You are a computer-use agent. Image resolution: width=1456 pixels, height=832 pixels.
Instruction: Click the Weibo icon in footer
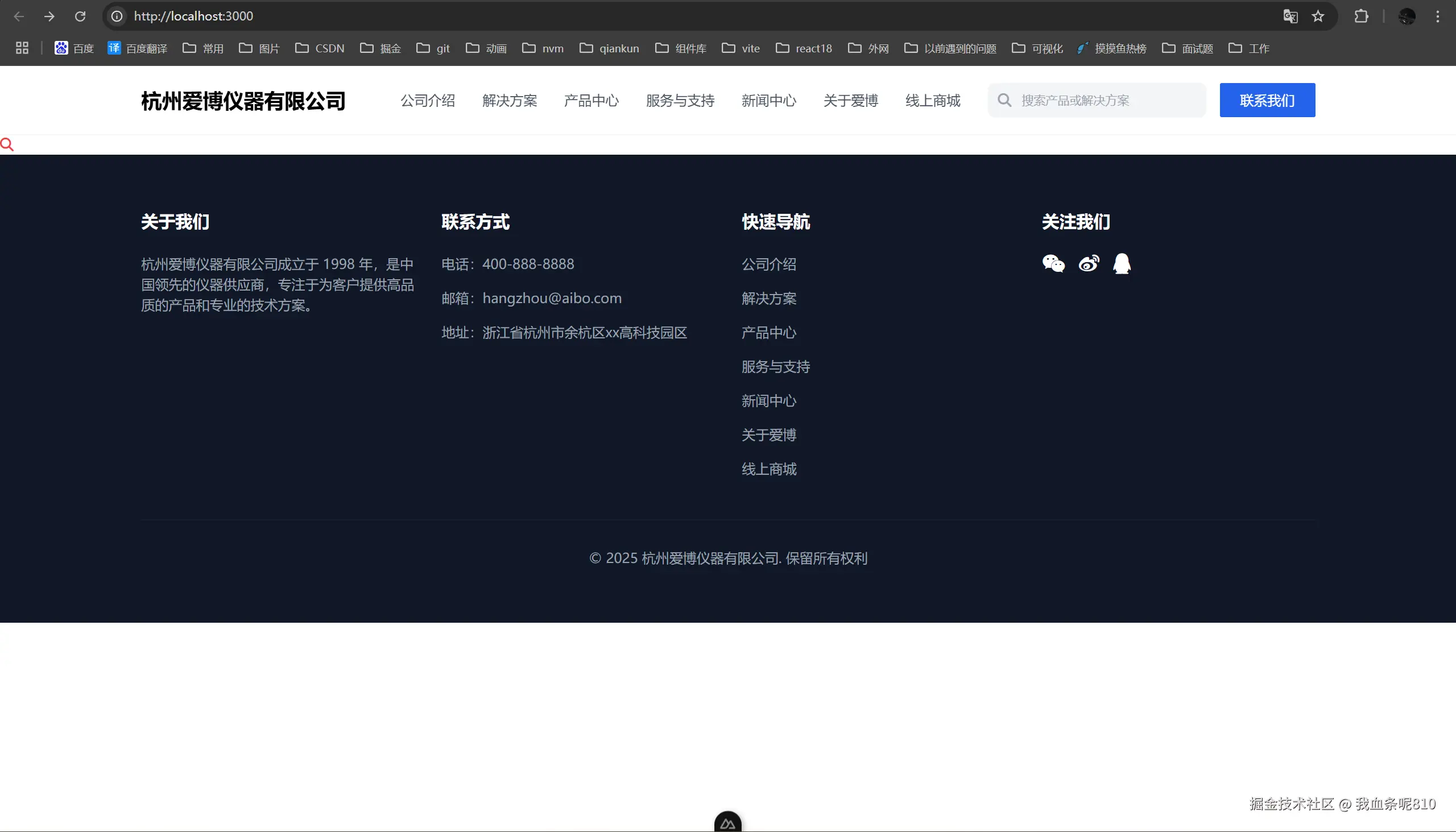coord(1089,263)
